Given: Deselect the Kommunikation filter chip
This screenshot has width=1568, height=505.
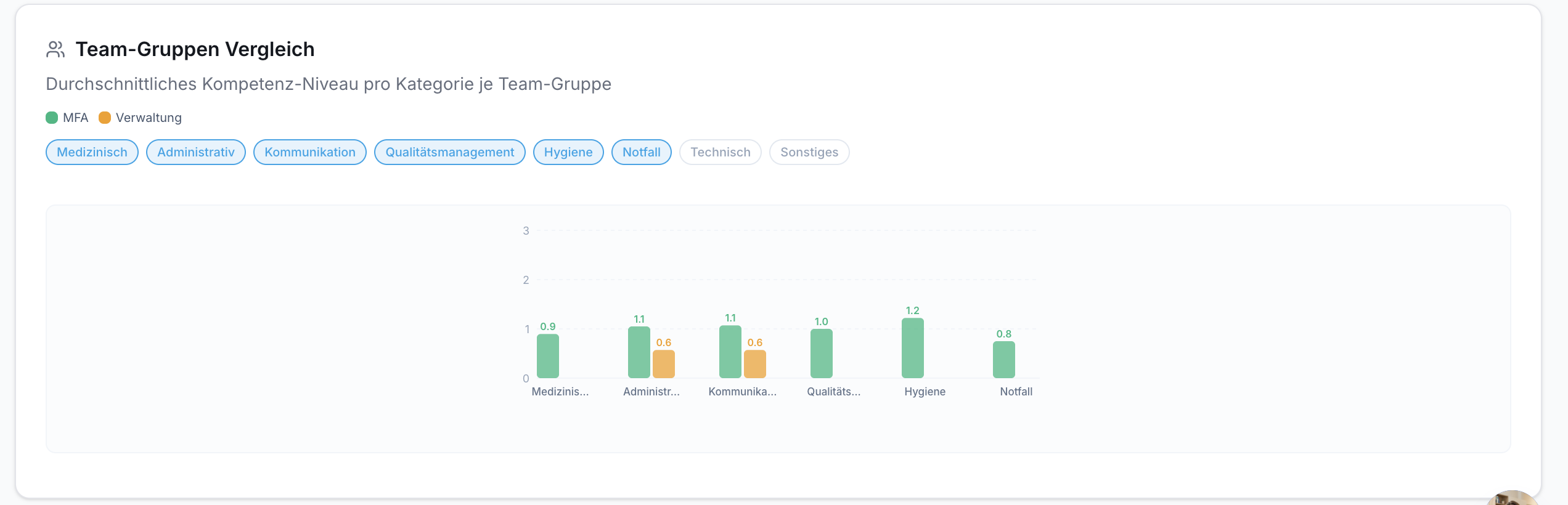Looking at the screenshot, I should pyautogui.click(x=310, y=152).
